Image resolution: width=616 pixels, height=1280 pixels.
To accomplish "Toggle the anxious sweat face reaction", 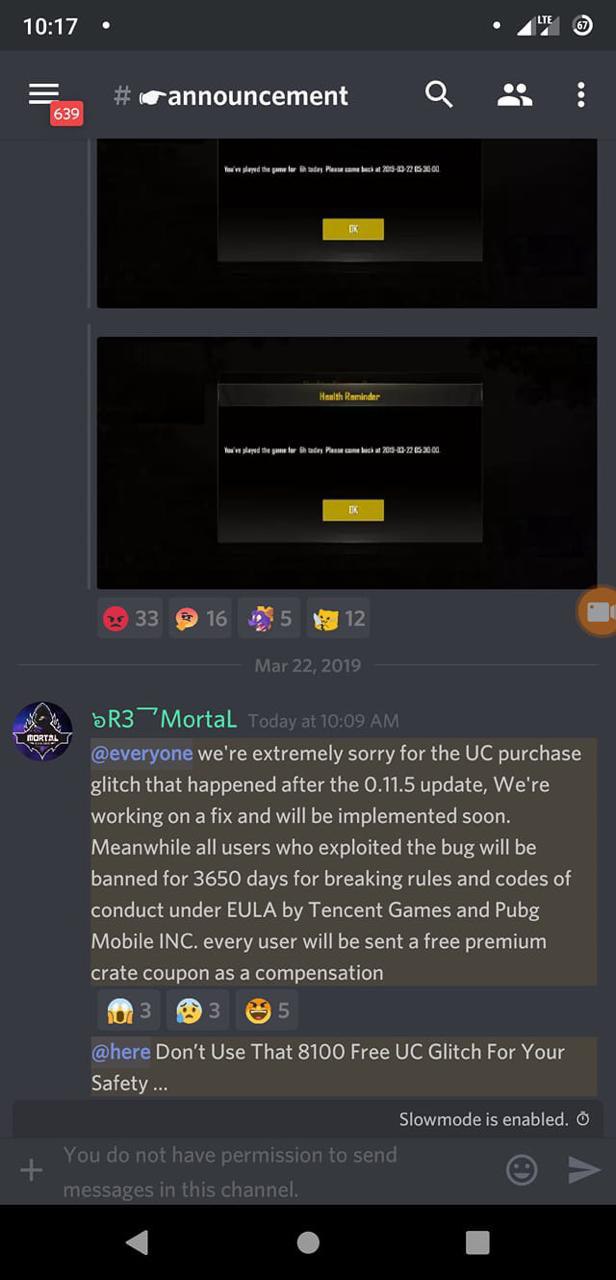I will (198, 1011).
